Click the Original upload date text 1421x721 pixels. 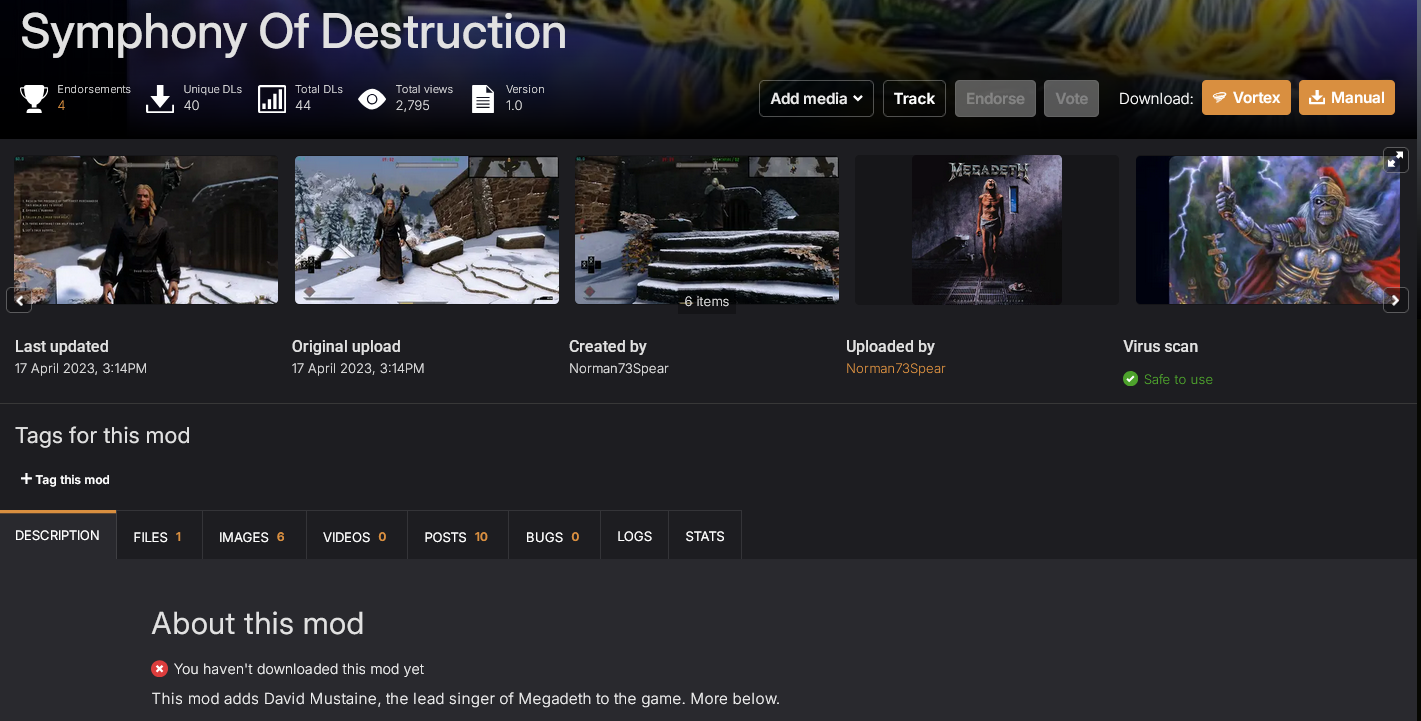tap(358, 369)
